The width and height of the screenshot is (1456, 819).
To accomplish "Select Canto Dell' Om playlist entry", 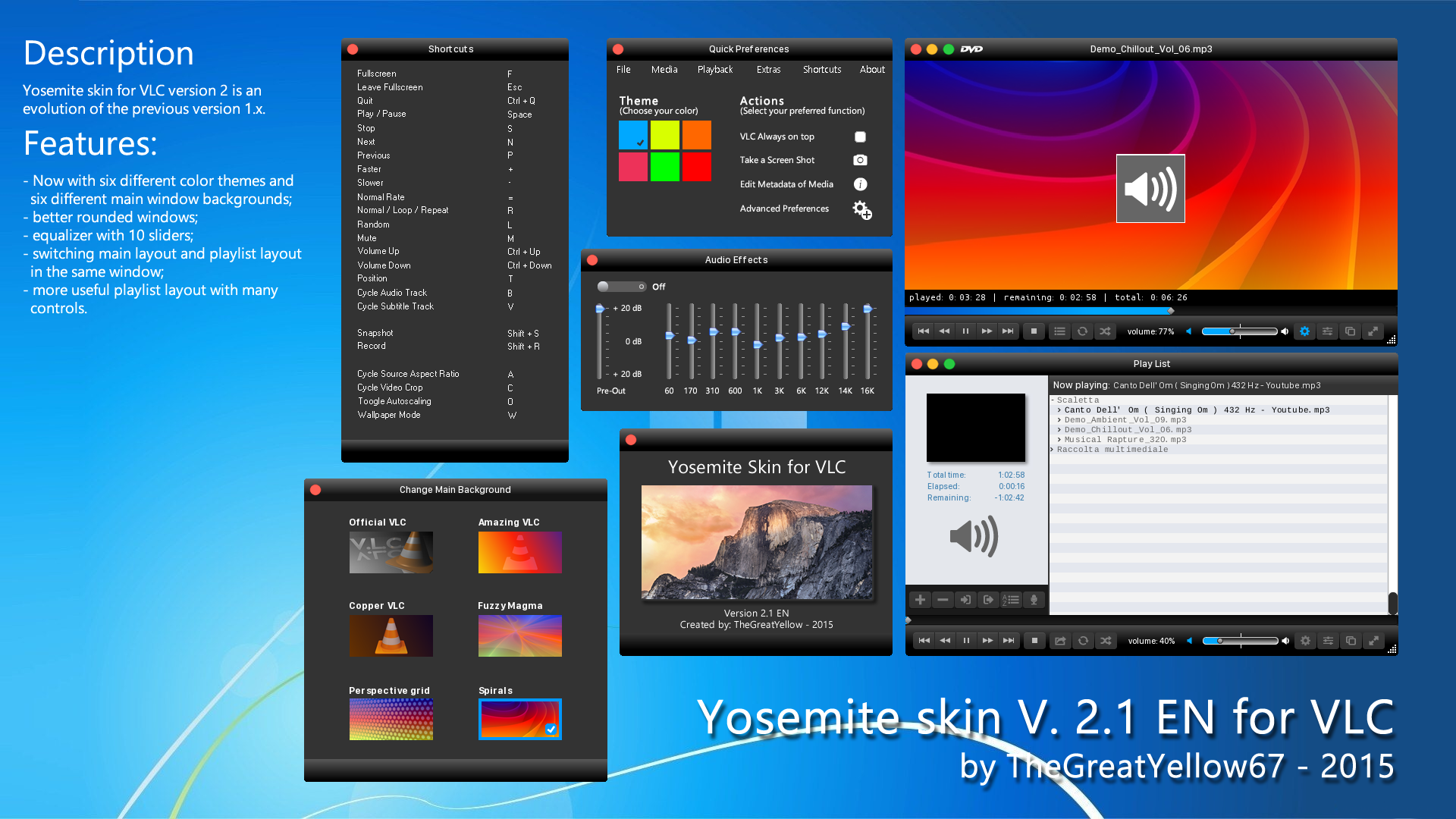I will 1197,410.
